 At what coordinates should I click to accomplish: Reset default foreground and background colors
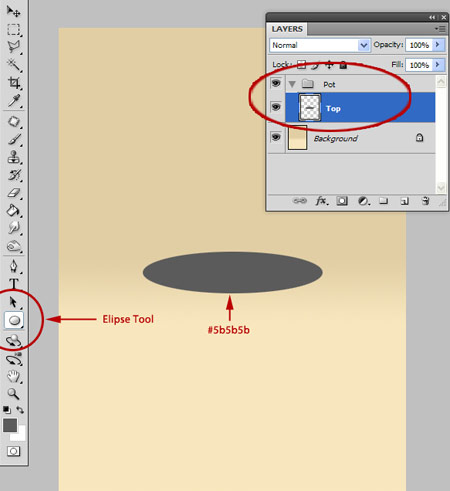pos(7,410)
